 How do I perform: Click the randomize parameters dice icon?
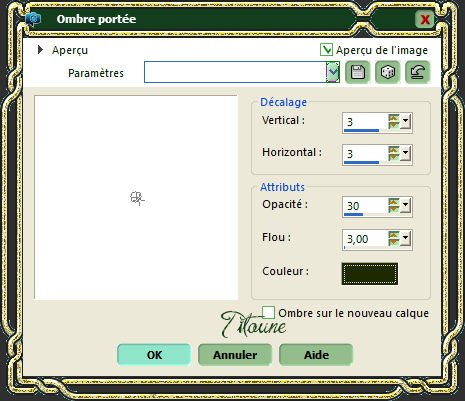[387, 72]
